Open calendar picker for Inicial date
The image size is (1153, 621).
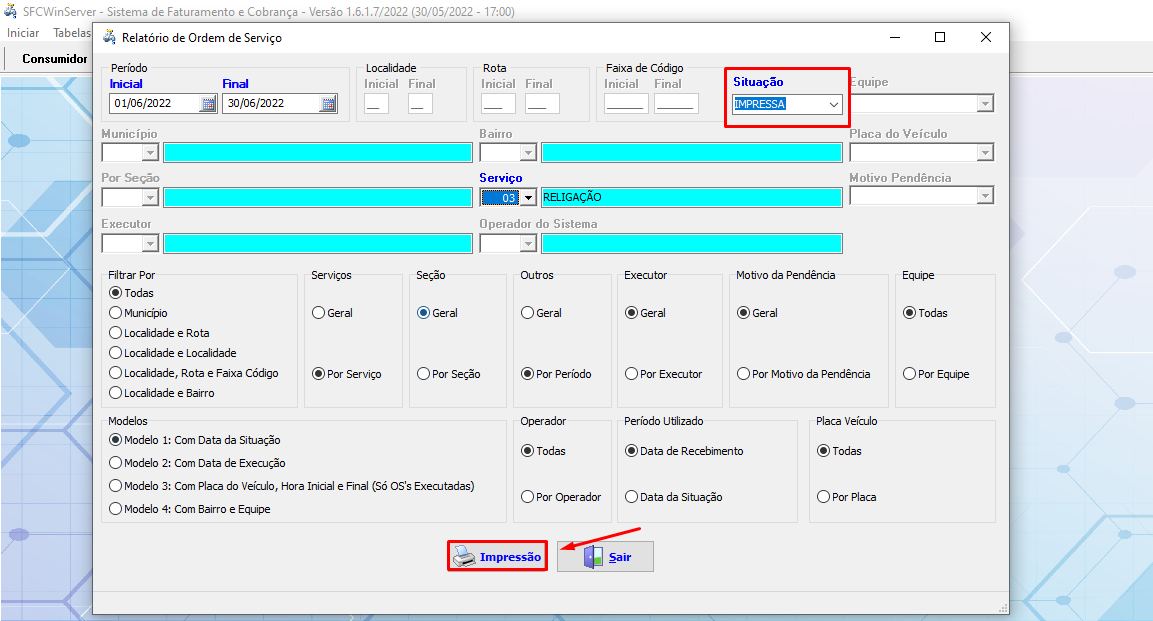coord(208,103)
